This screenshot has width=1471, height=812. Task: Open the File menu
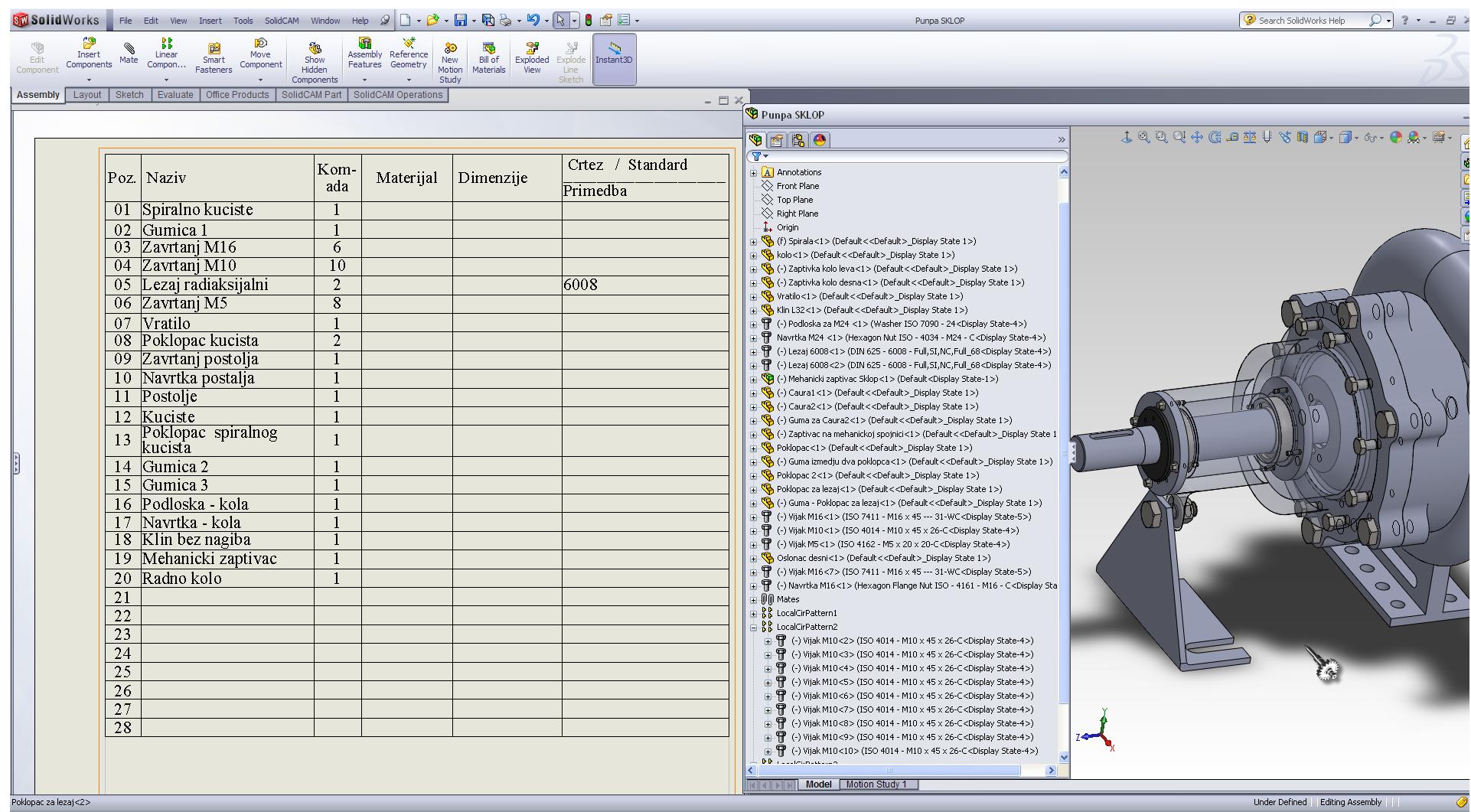point(126,21)
